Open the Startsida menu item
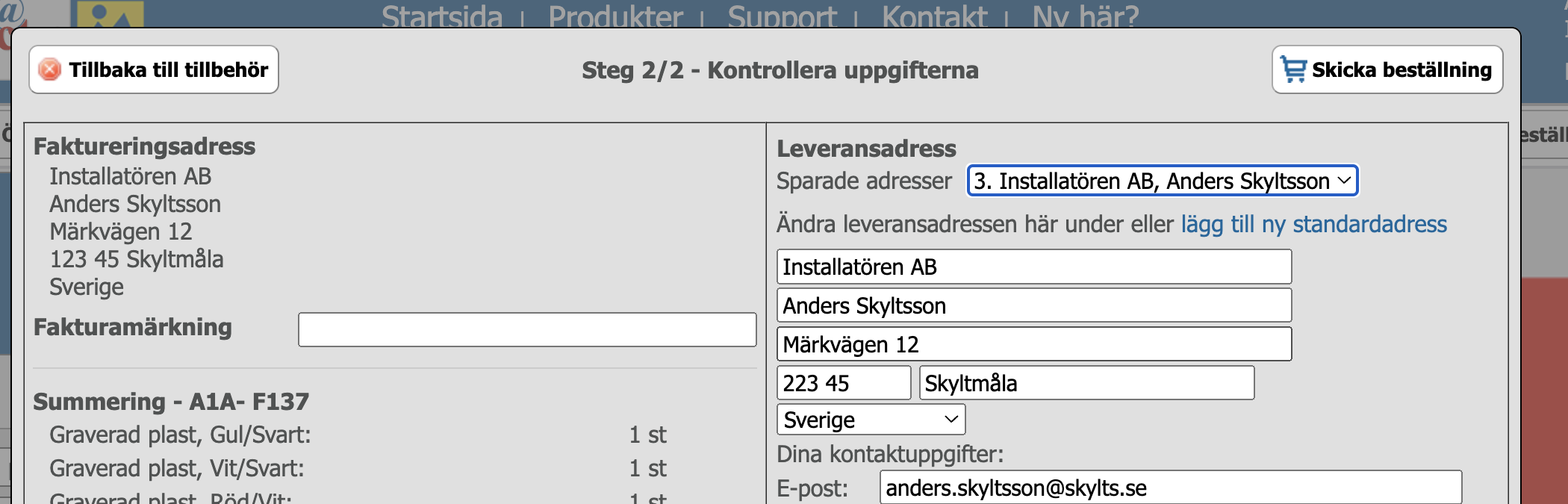This screenshot has width=1568, height=504. click(441, 16)
